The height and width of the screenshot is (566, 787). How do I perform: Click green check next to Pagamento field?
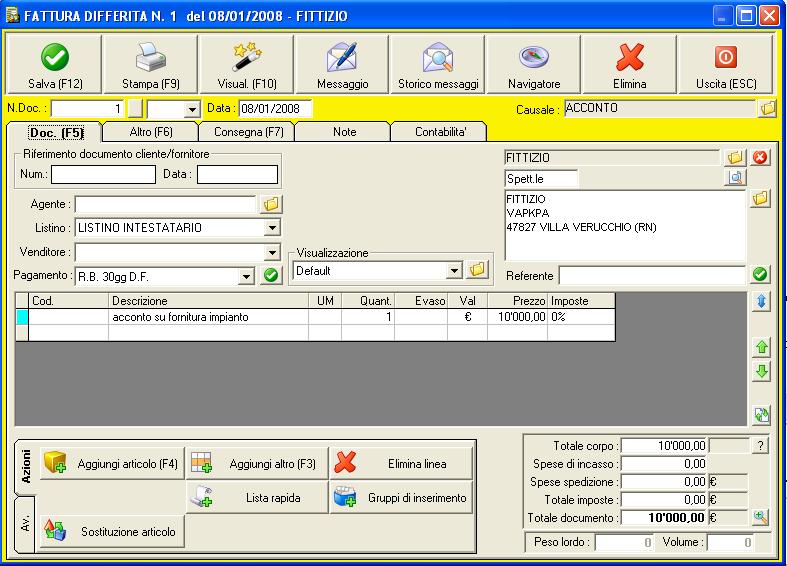[271, 275]
